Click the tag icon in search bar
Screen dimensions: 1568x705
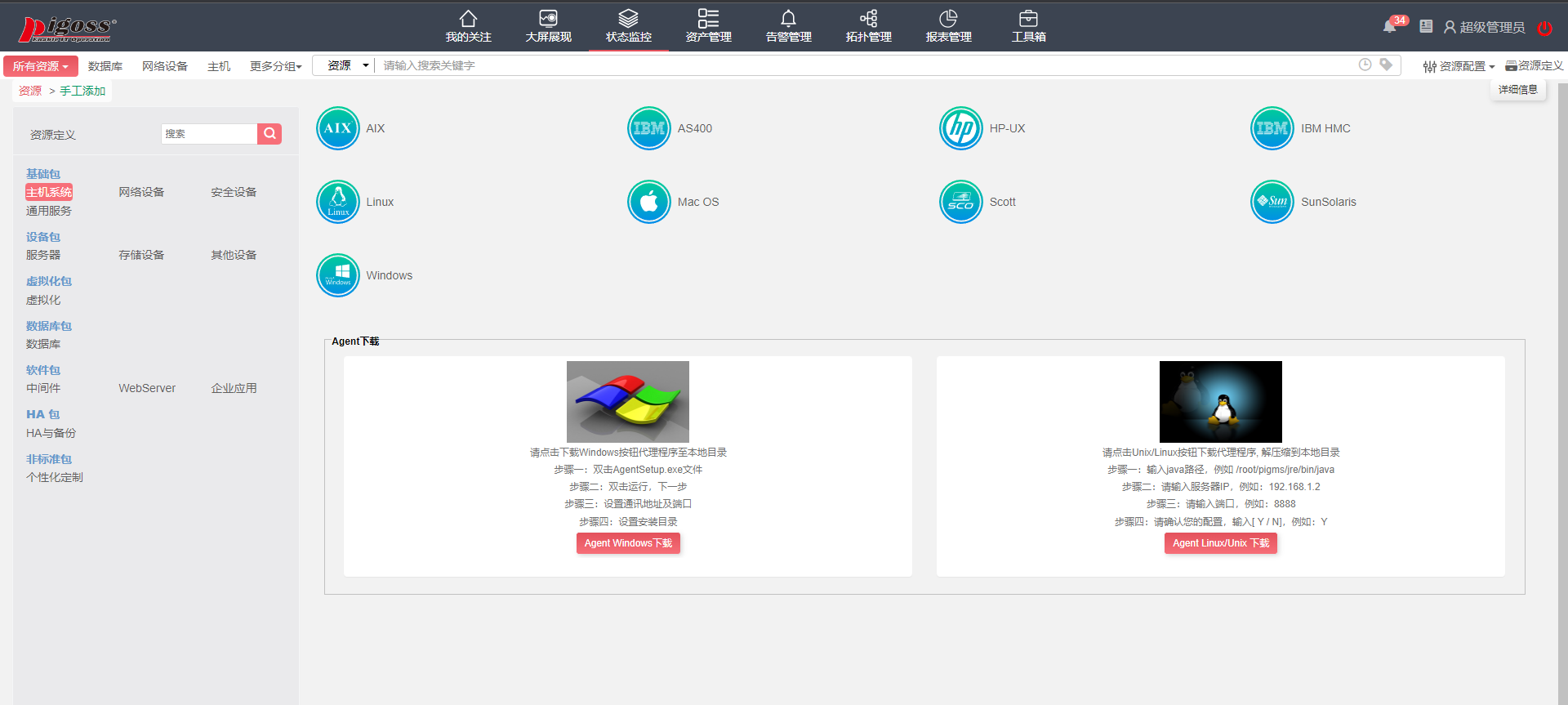click(x=1386, y=65)
